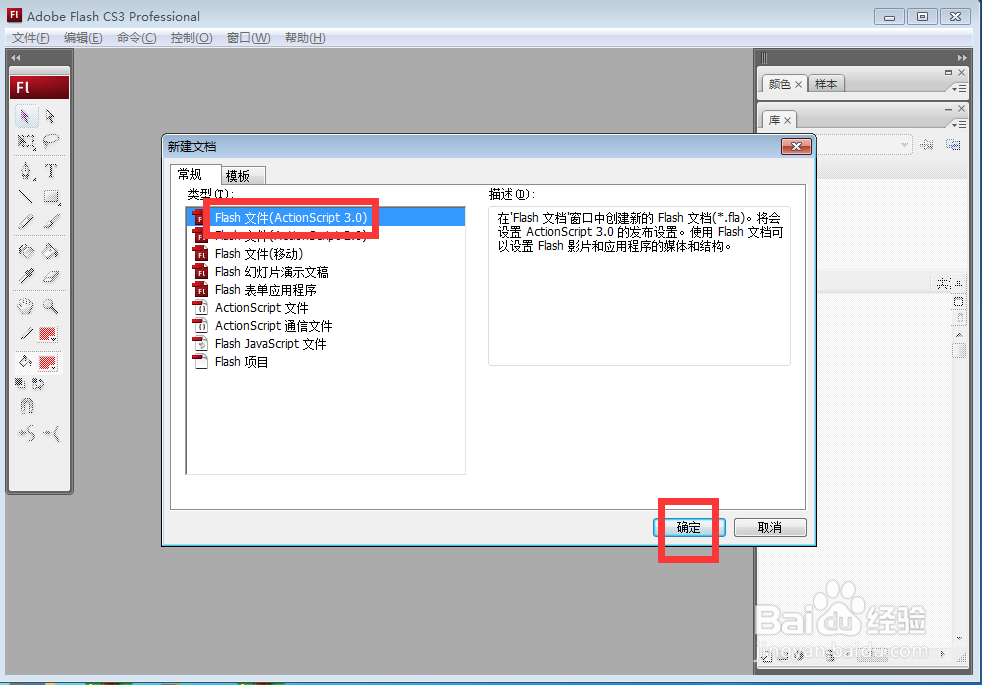Open the 窗口(W) menu
Image resolution: width=982 pixels, height=685 pixels.
coord(249,38)
